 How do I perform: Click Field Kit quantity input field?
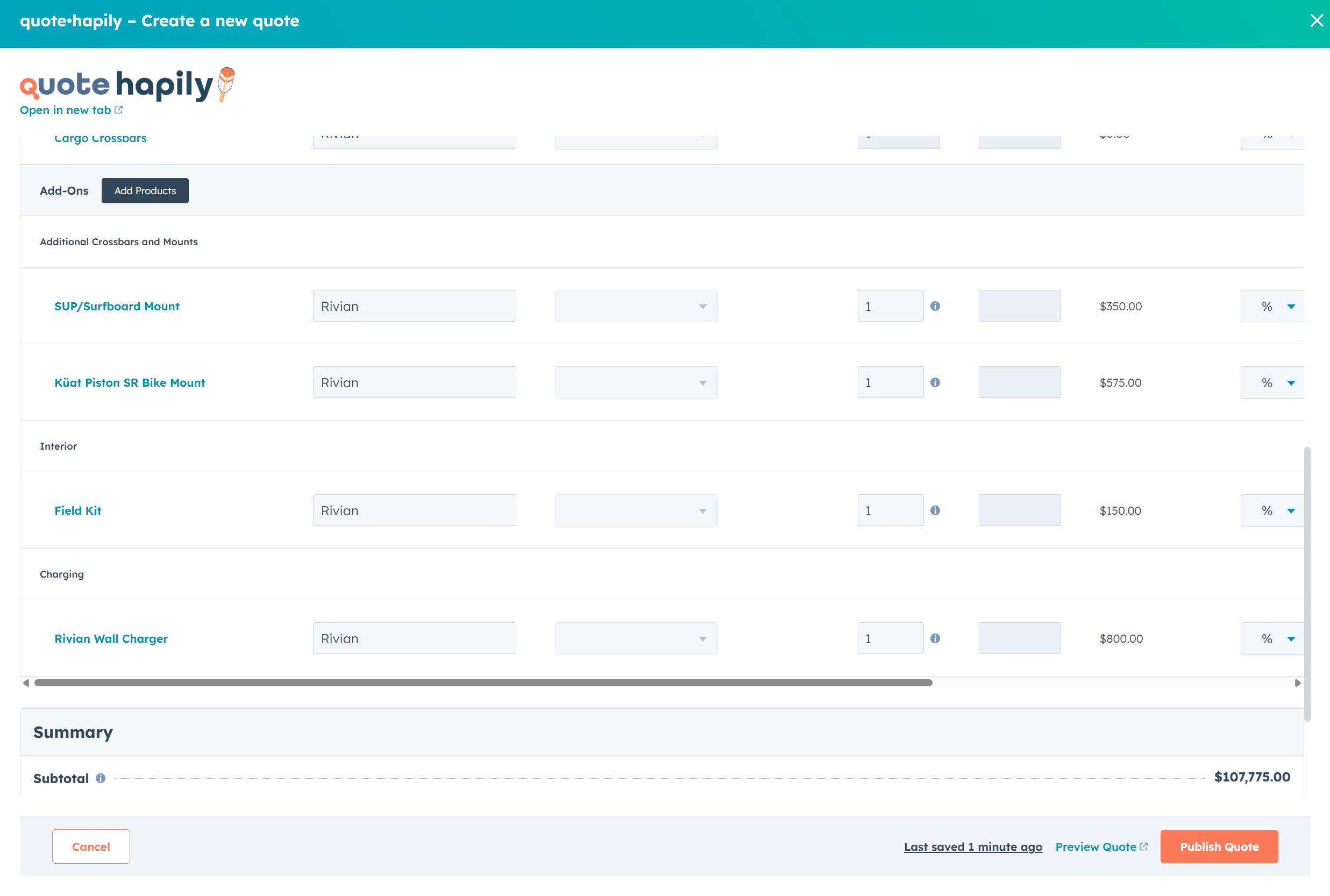[x=890, y=510]
